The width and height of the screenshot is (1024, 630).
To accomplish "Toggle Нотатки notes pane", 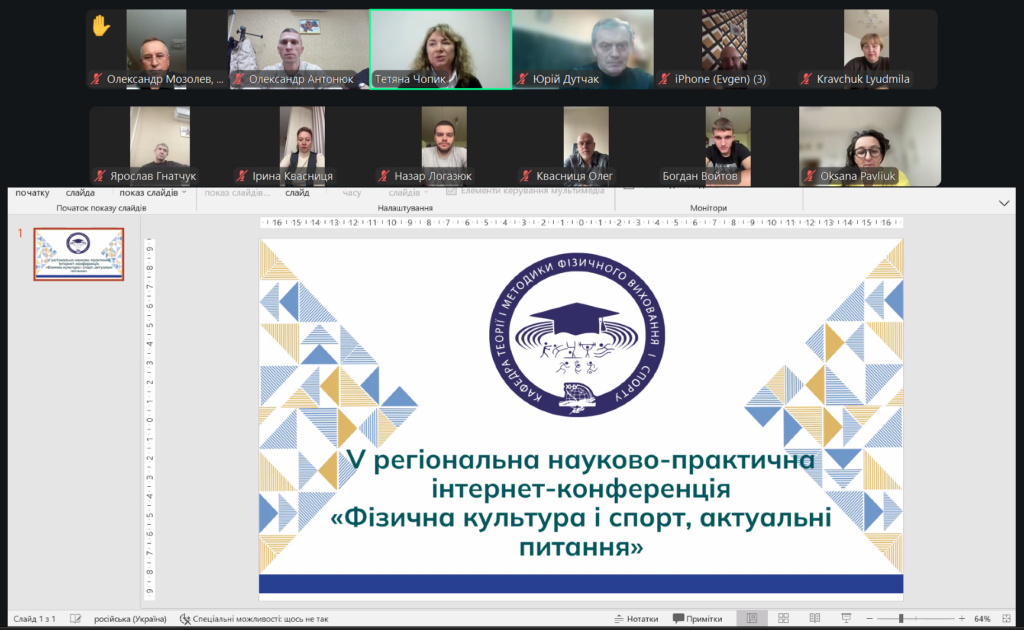I will pyautogui.click(x=636, y=619).
